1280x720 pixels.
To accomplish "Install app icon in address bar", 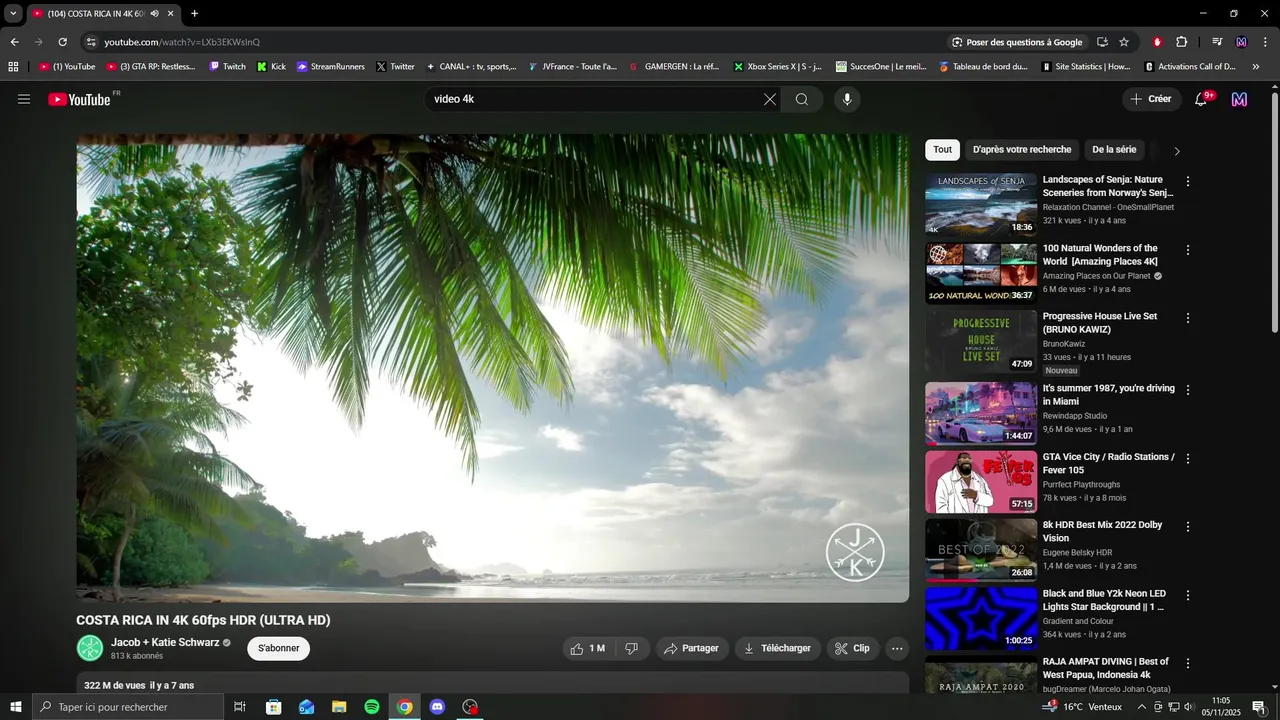I will [x=1102, y=42].
